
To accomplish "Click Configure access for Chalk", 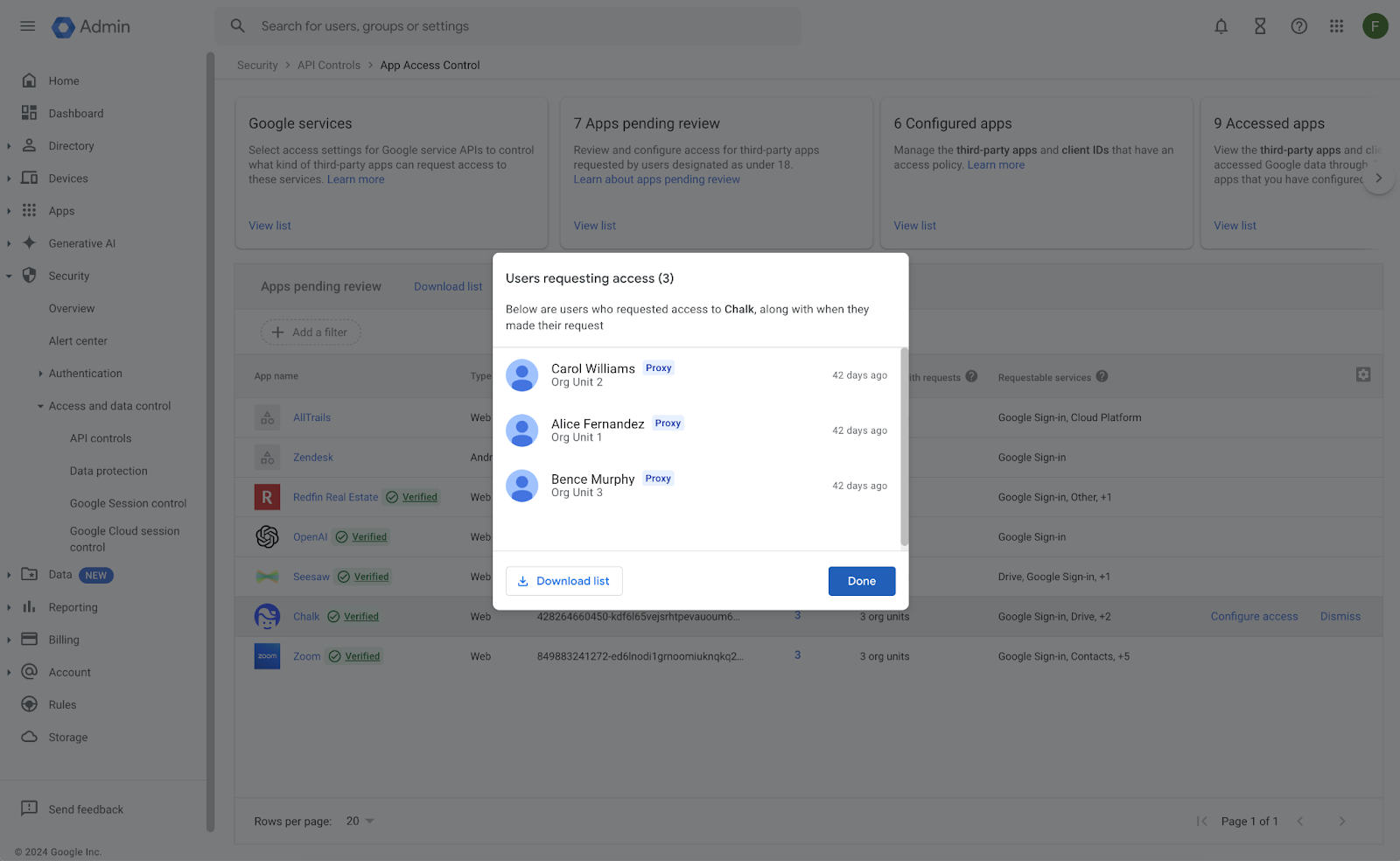I will [x=1254, y=616].
